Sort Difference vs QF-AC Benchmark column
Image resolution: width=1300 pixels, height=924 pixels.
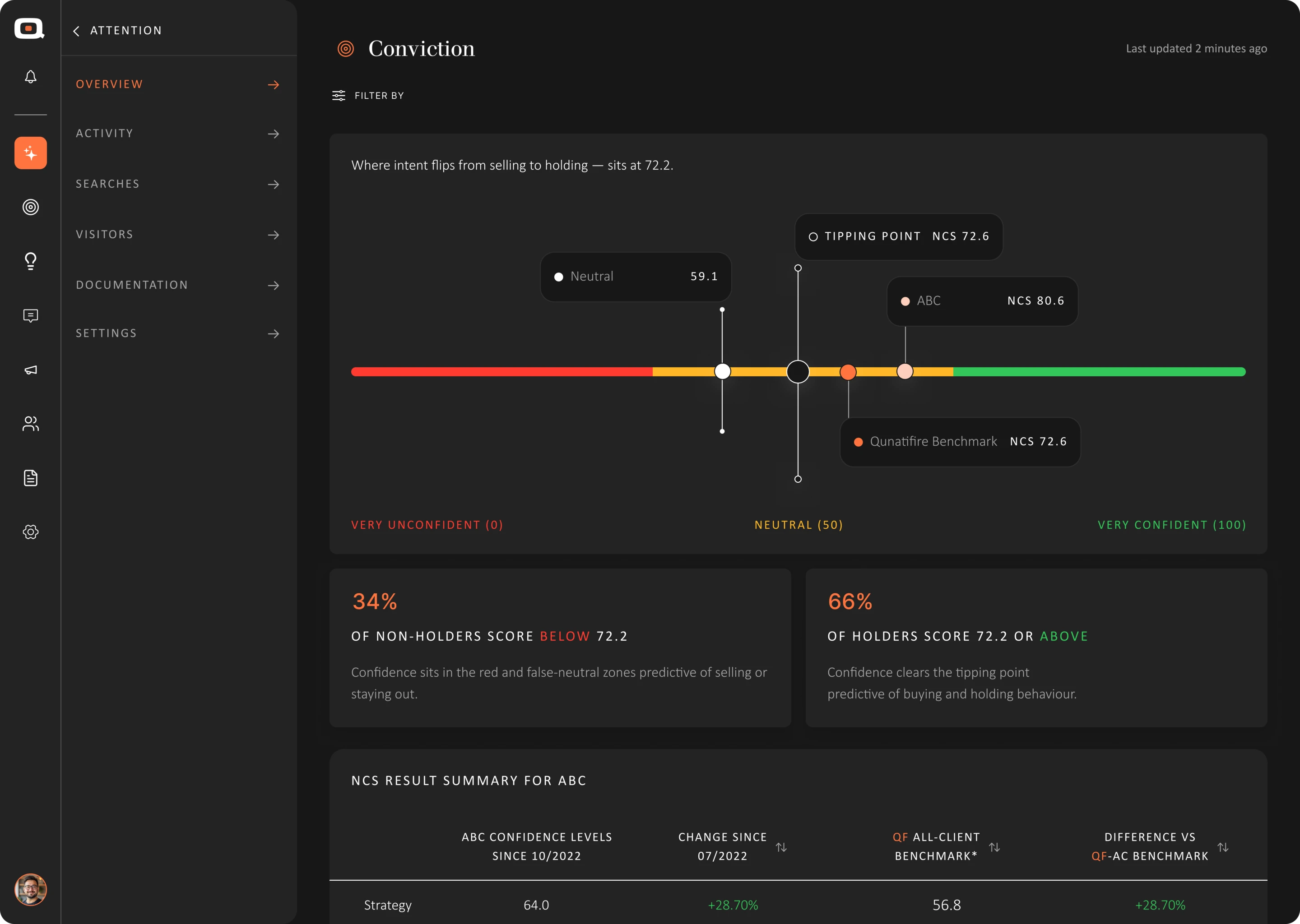click(x=1223, y=847)
